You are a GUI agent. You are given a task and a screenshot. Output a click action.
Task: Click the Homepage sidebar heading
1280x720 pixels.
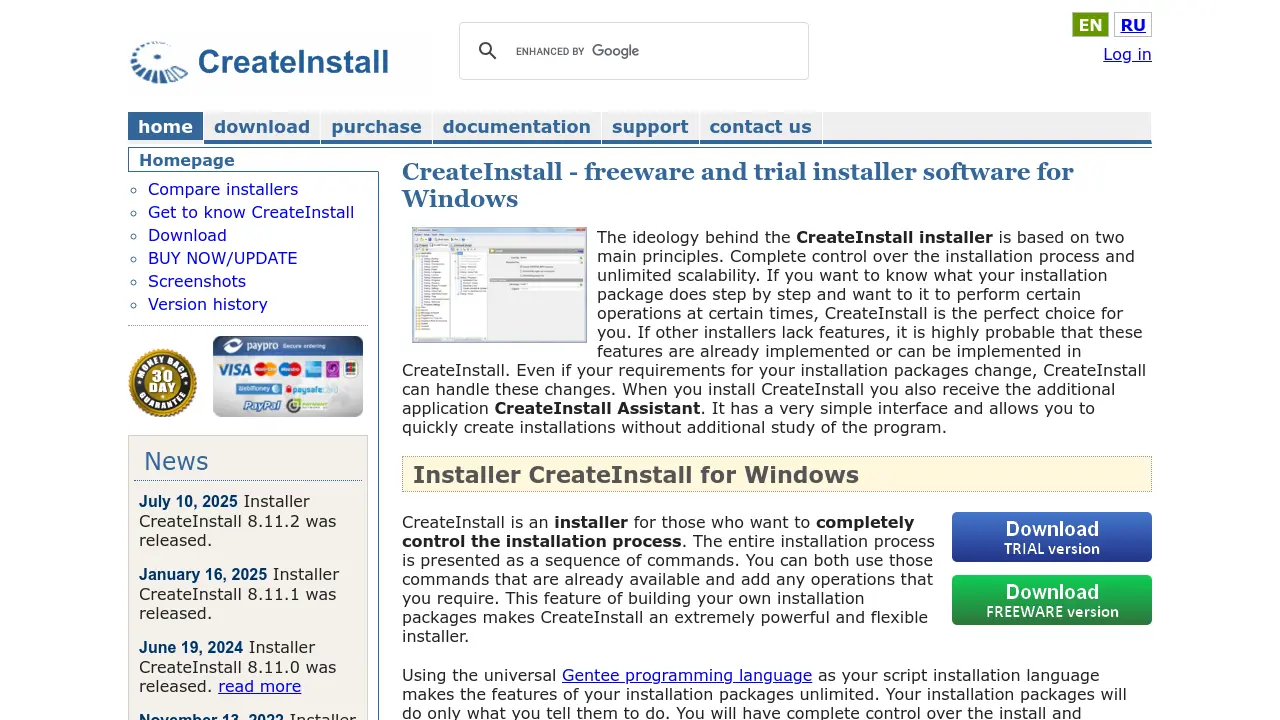click(187, 160)
